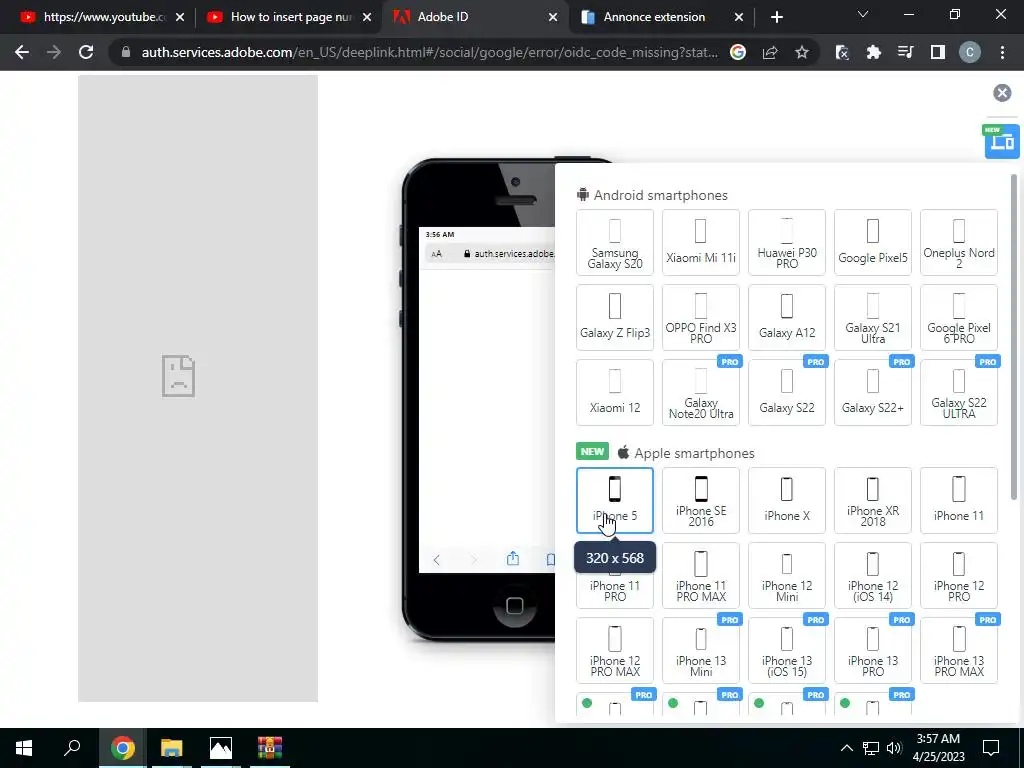Go back in browser history
The height and width of the screenshot is (768, 1024).
pos(22,52)
